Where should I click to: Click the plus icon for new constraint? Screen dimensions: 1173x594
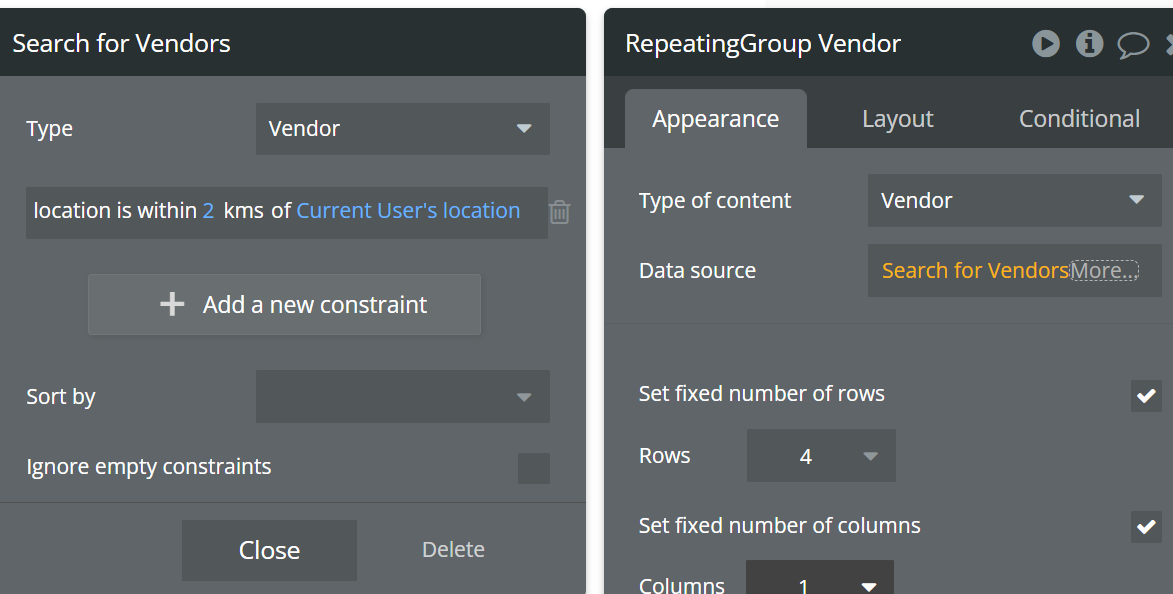pyautogui.click(x=172, y=305)
